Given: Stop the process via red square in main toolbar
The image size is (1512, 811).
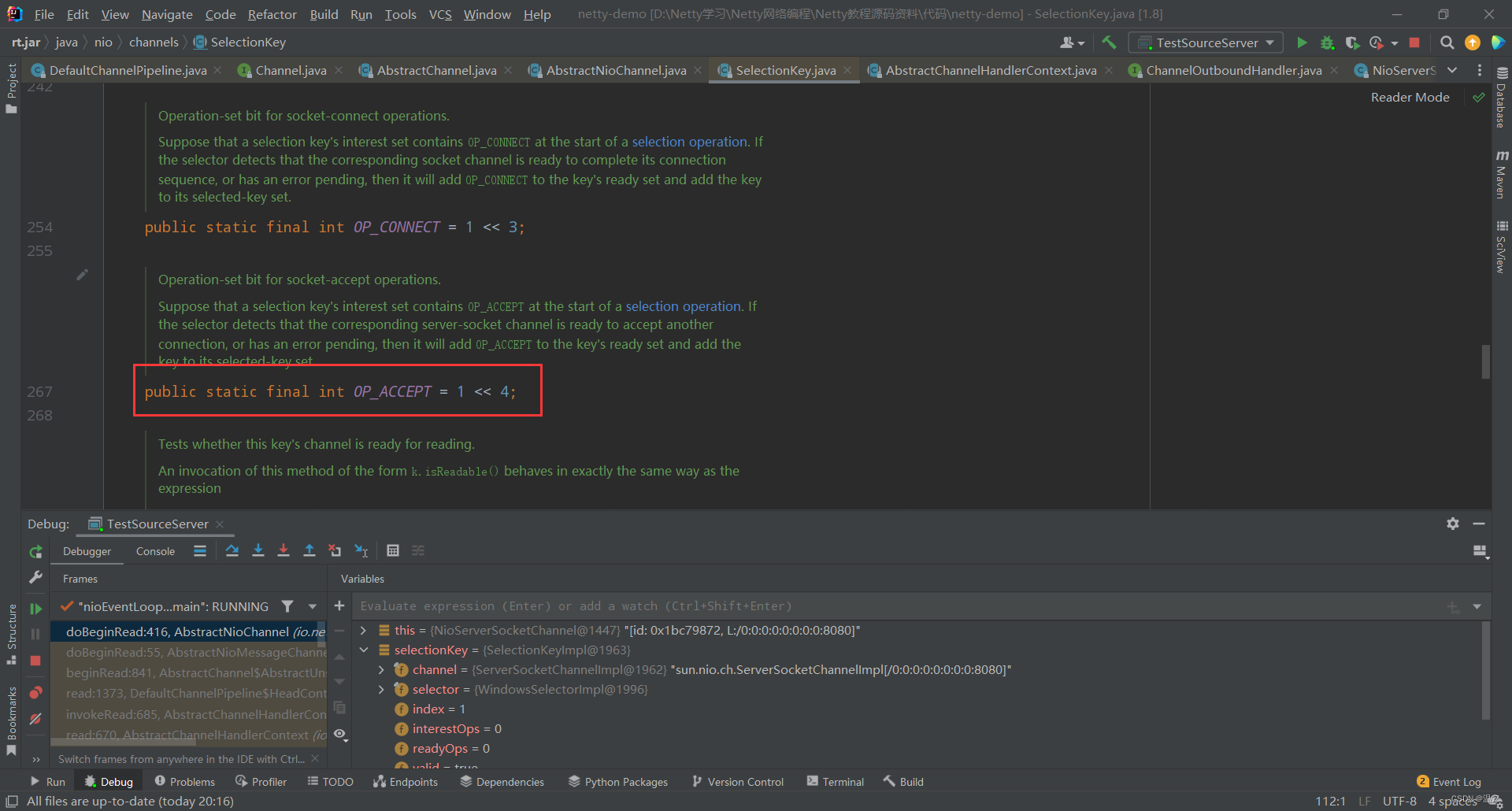Looking at the screenshot, I should (x=1414, y=43).
